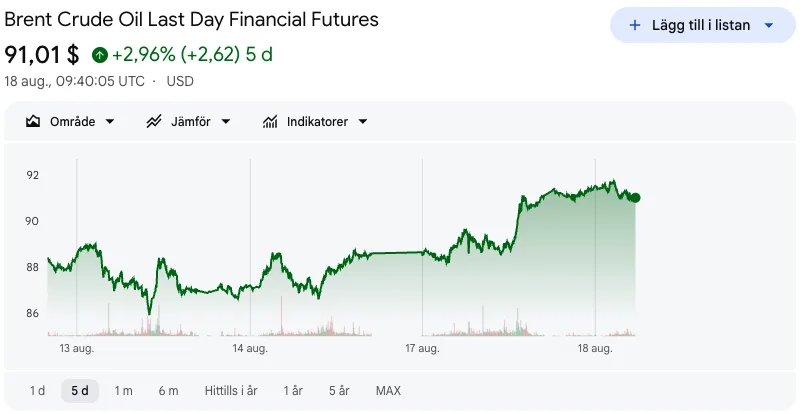Switch to 1 m time range
The height and width of the screenshot is (414, 808).
point(124,391)
